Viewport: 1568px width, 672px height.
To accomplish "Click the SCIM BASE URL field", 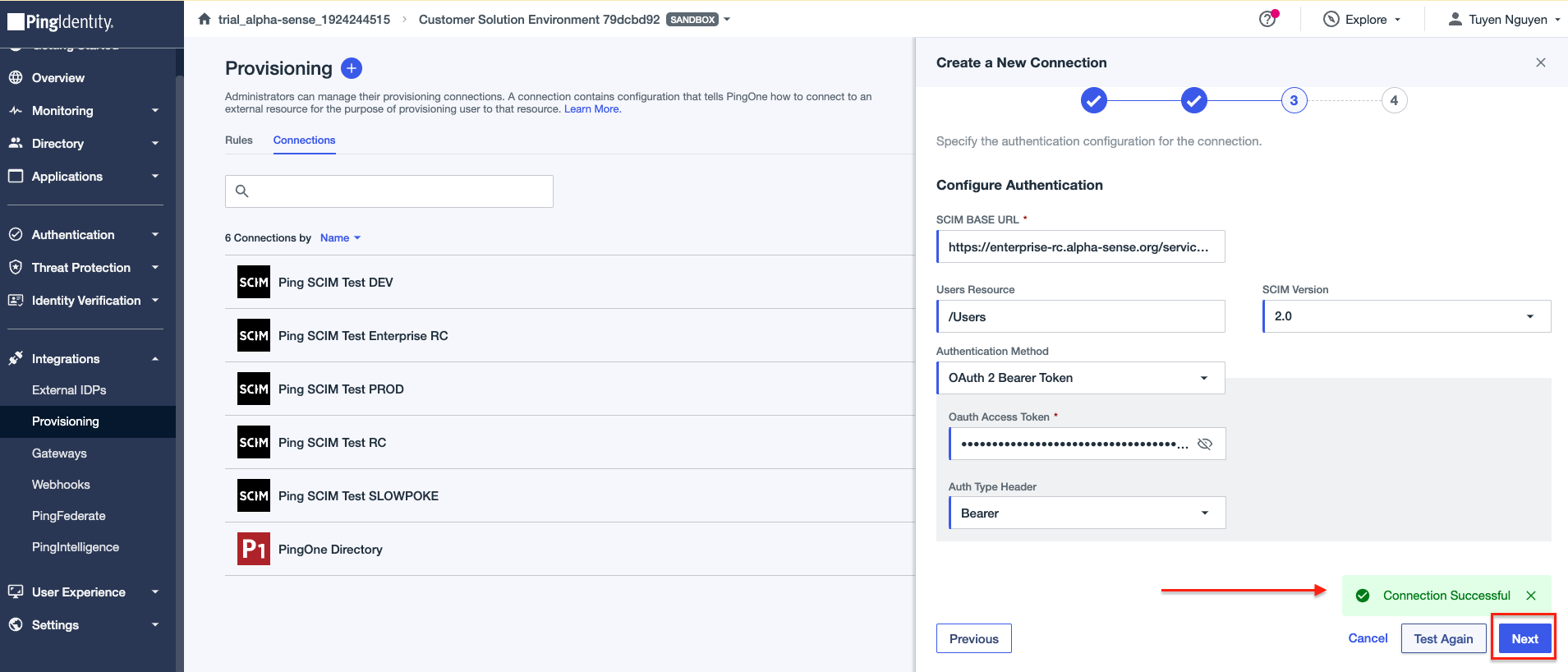I will [x=1081, y=246].
